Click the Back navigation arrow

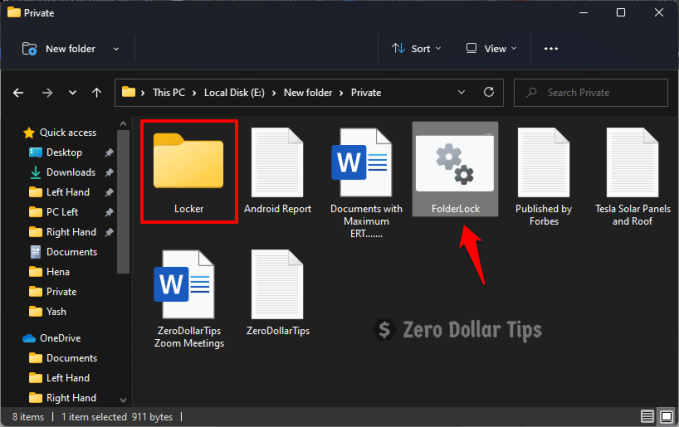tap(18, 93)
